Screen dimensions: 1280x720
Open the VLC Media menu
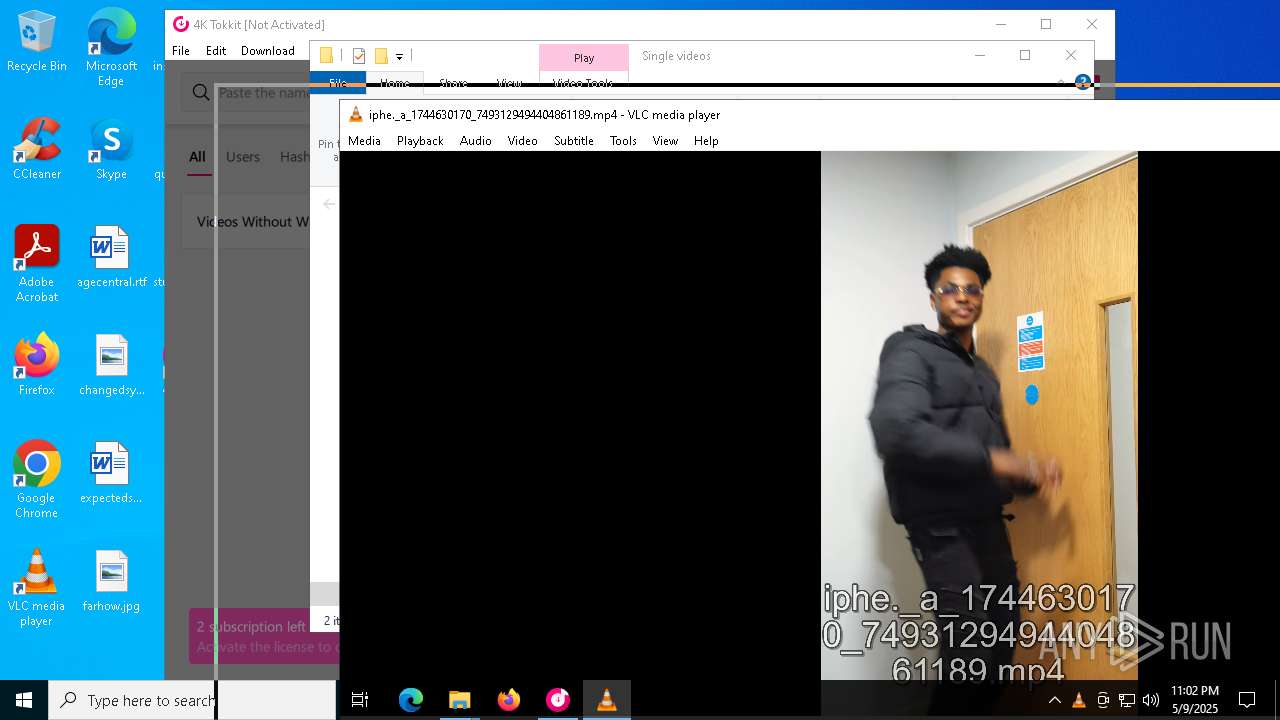tap(364, 141)
